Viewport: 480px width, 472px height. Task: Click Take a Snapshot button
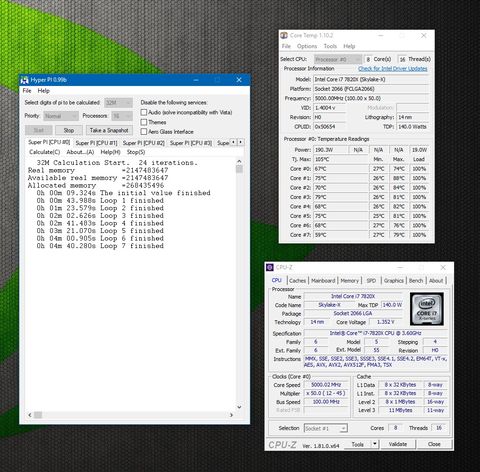109,130
